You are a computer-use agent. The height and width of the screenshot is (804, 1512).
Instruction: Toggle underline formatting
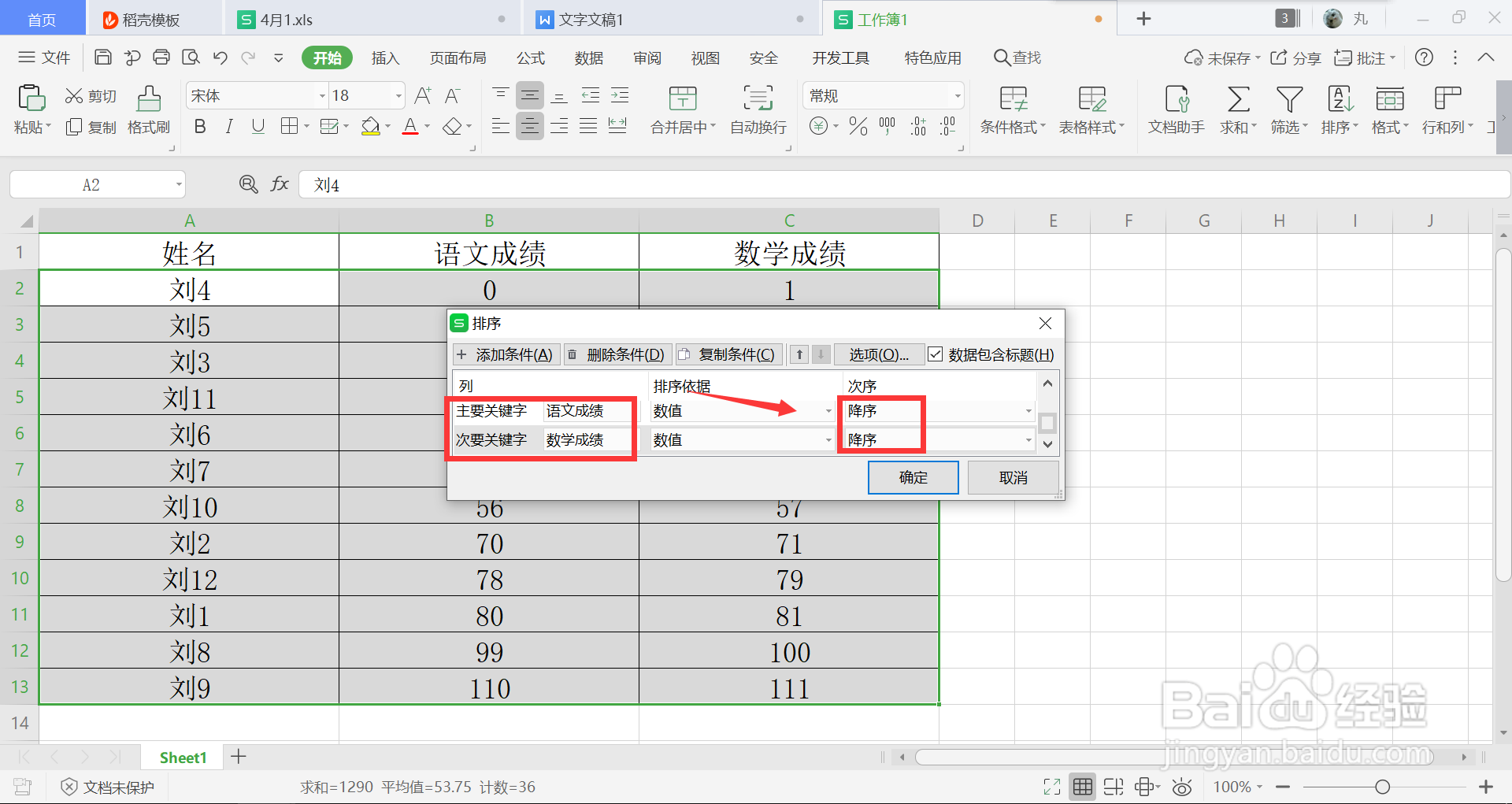(258, 126)
